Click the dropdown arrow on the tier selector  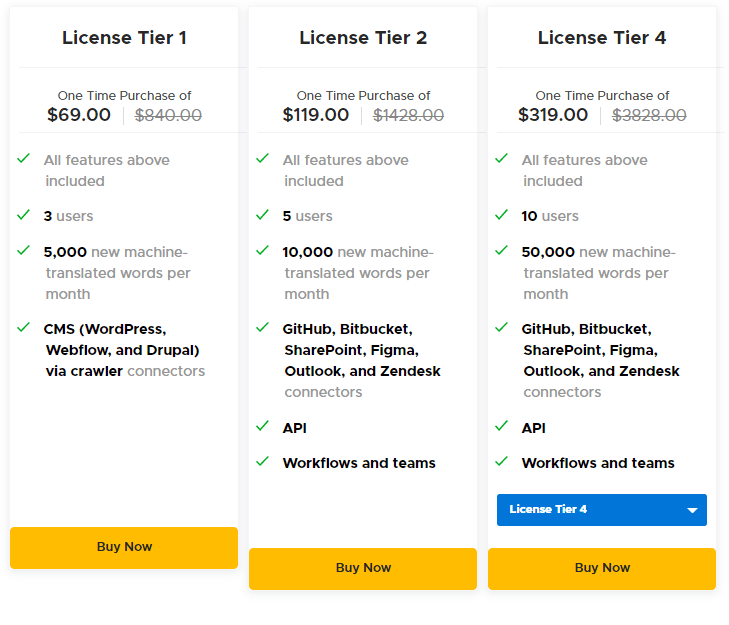point(692,511)
